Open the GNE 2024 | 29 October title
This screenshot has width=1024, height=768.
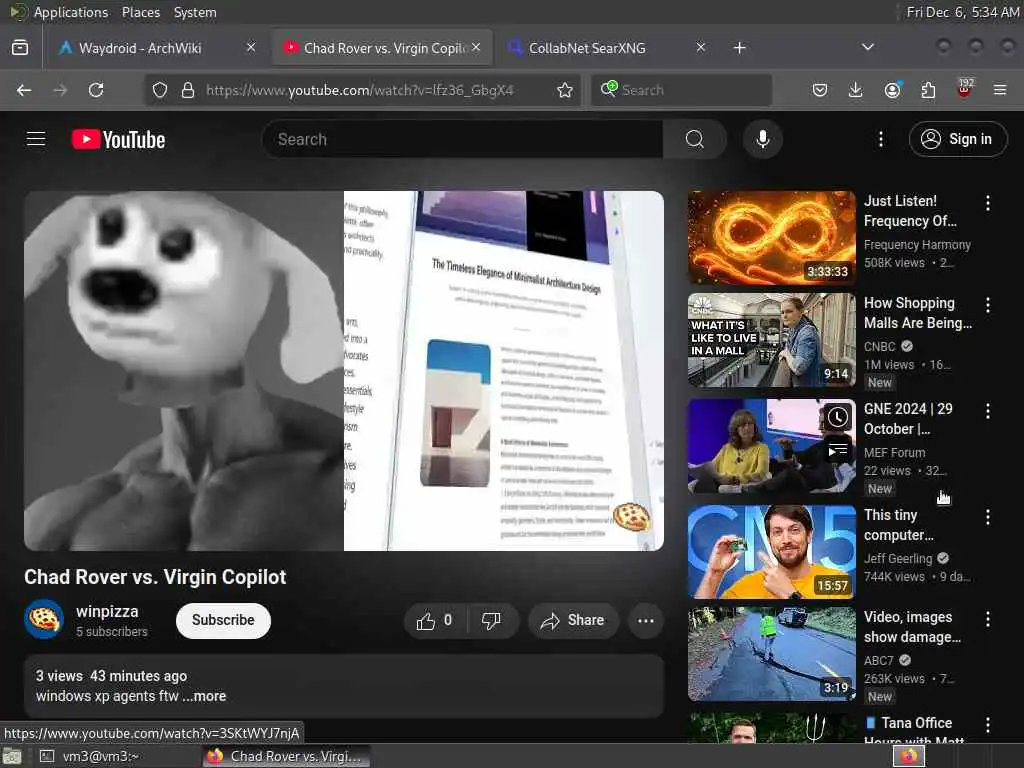pos(908,419)
